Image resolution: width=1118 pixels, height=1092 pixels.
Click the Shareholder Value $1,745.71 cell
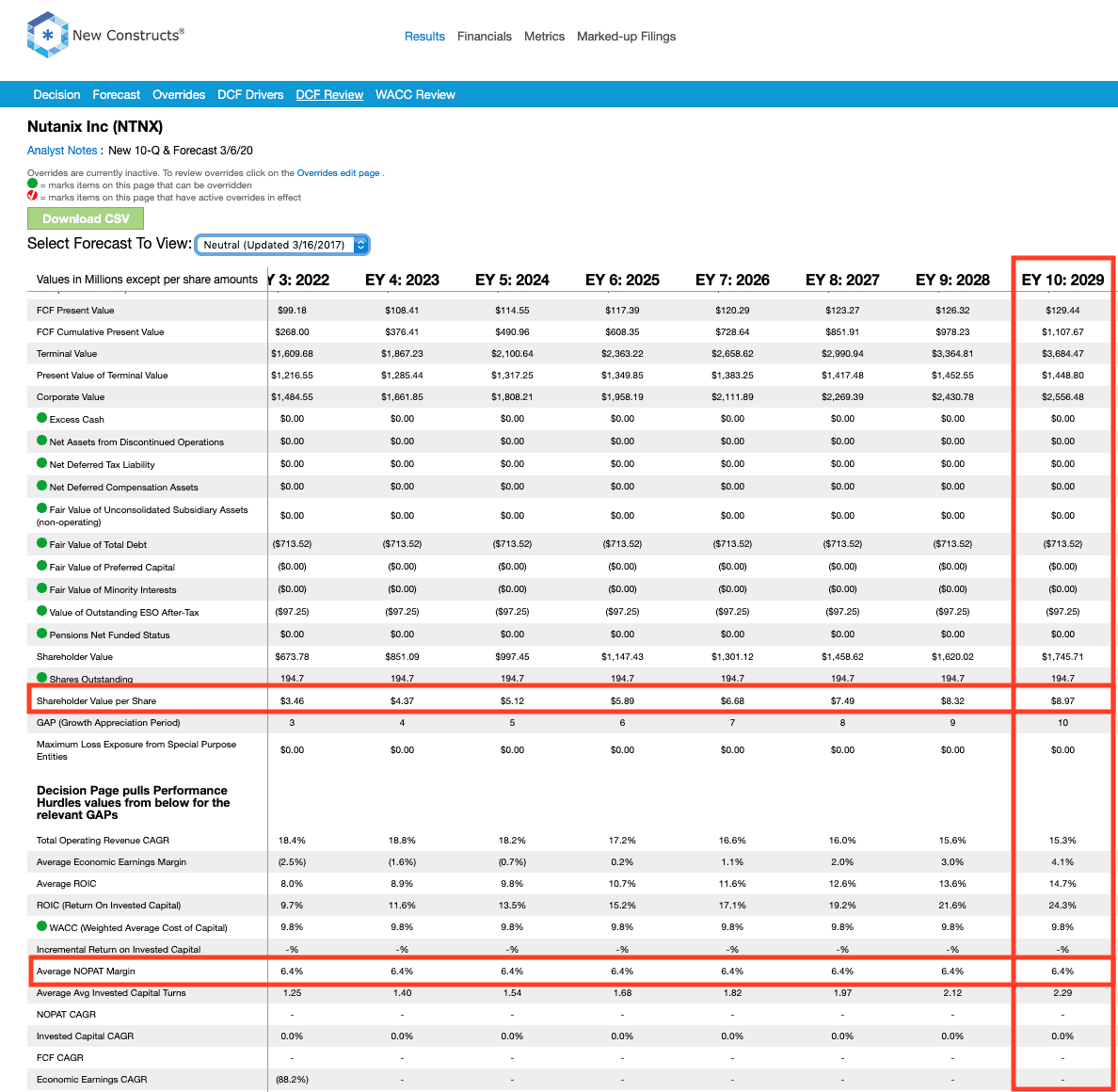(x=1062, y=657)
